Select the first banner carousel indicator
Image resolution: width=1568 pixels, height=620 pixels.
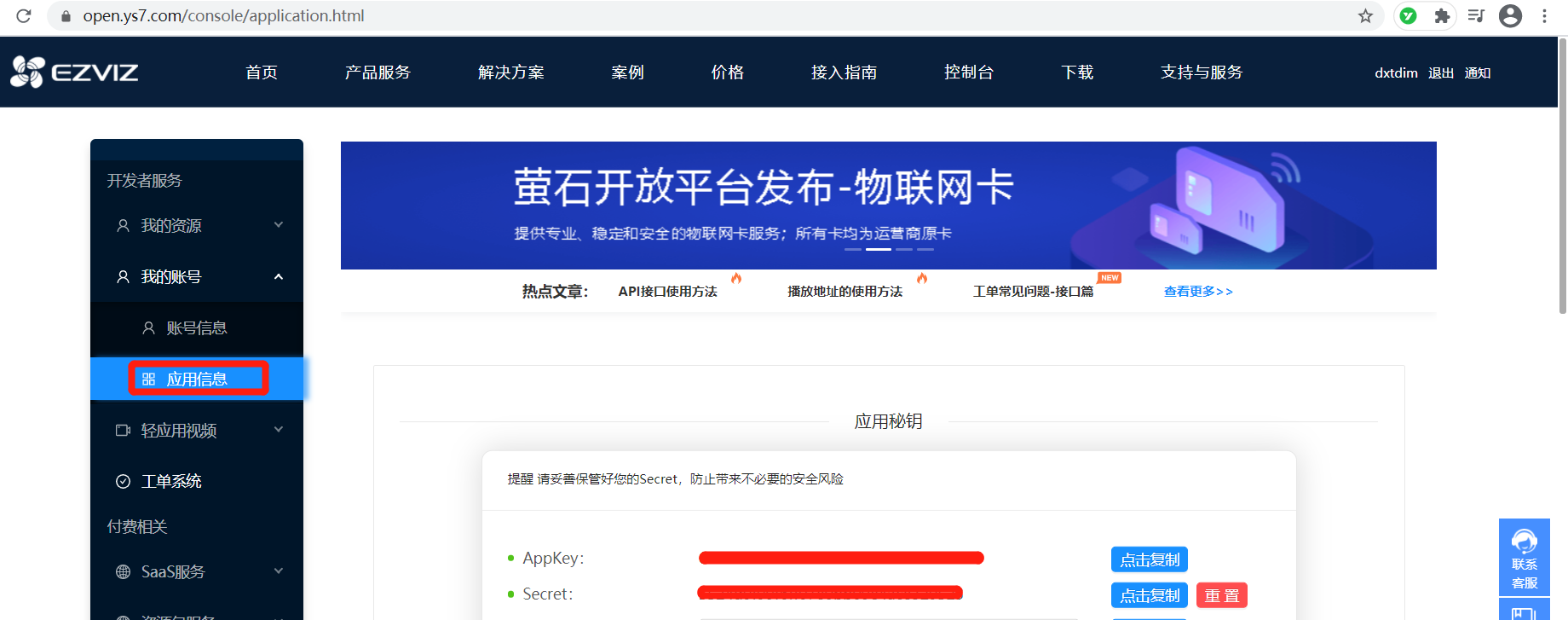[853, 249]
